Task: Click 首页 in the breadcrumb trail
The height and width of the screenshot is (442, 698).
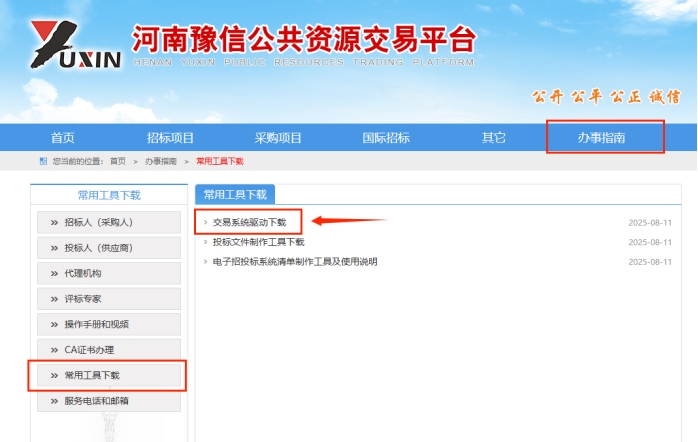Action: [118, 161]
